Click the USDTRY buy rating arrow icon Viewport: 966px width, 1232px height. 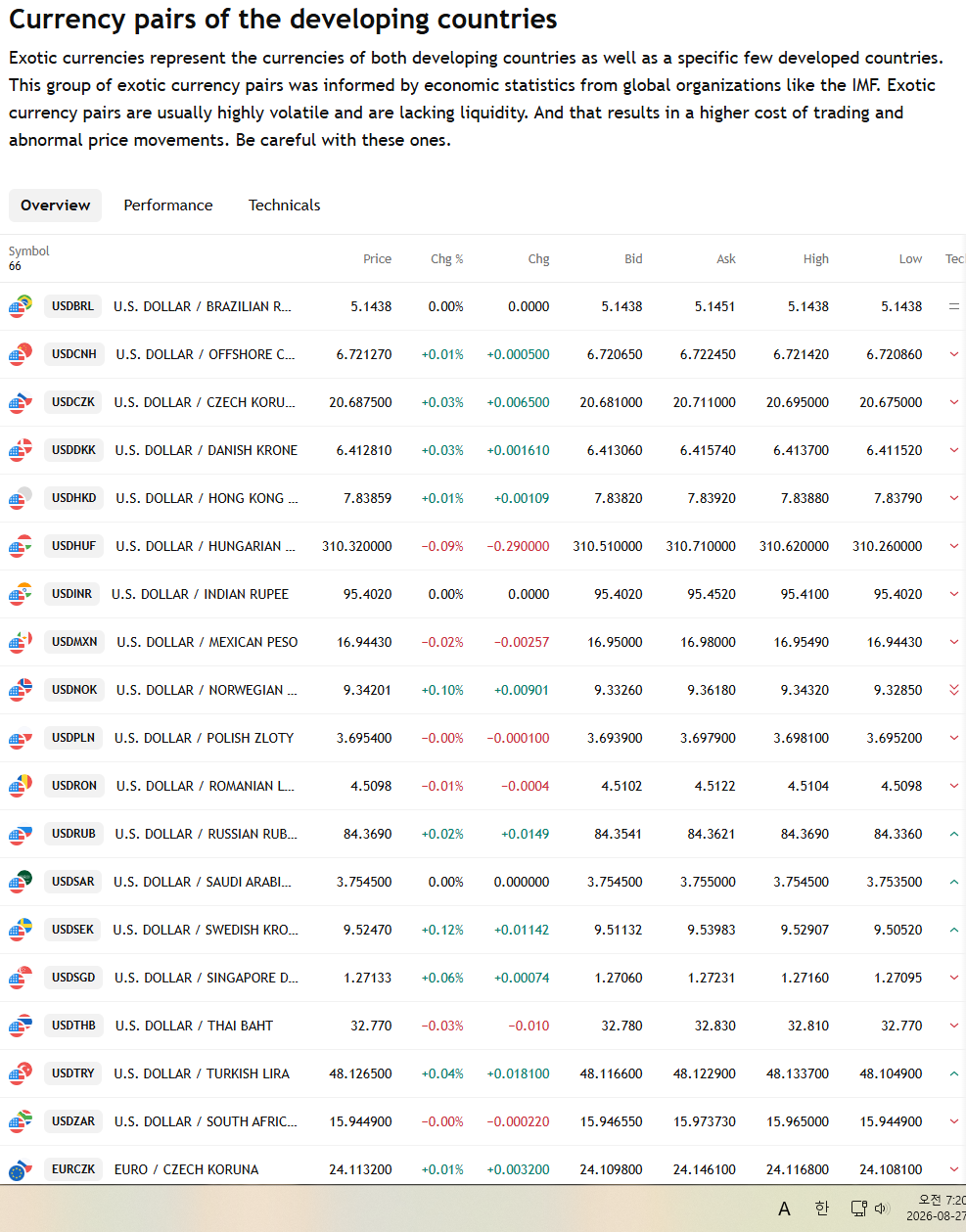954,1073
